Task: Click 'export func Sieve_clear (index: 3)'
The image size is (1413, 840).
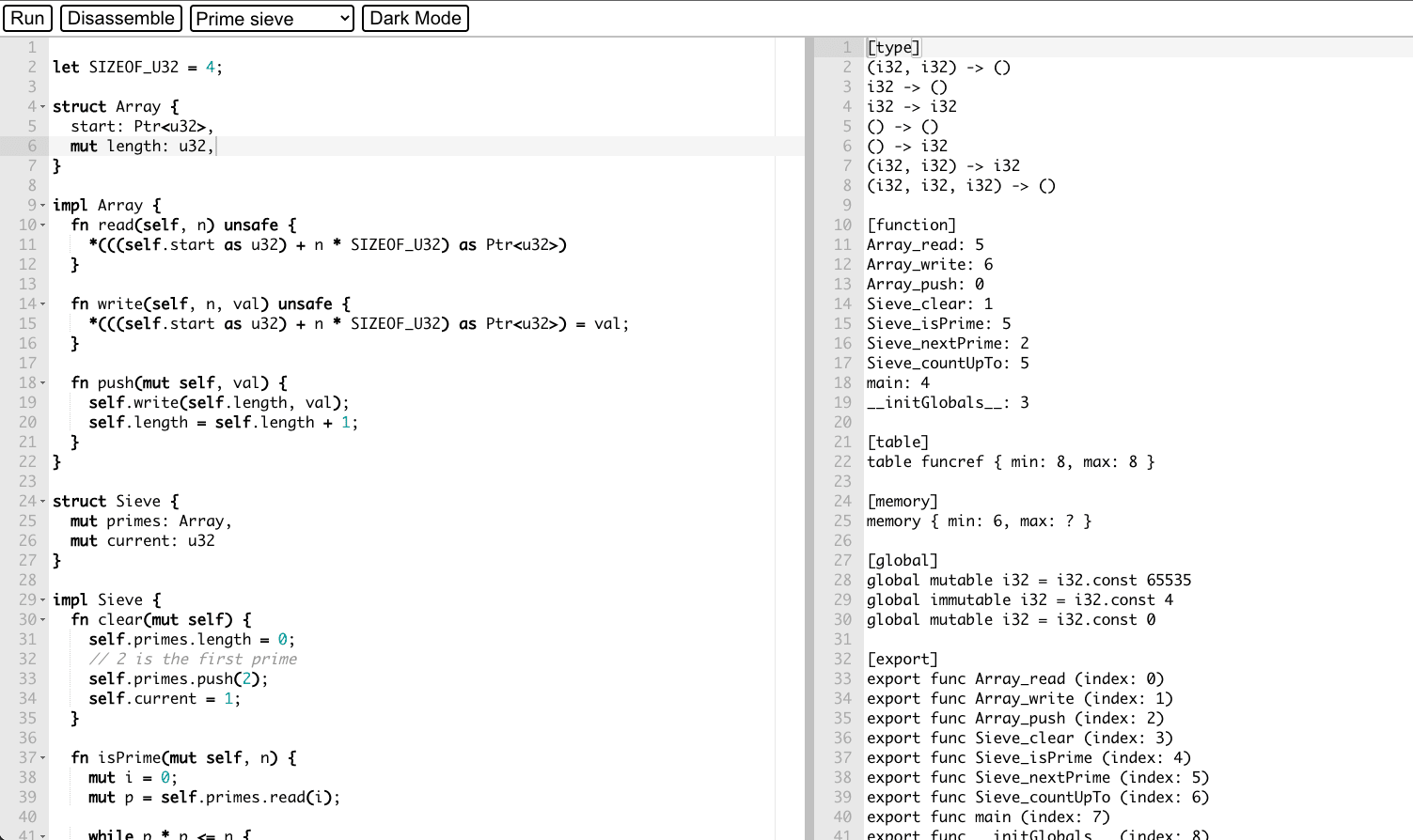Action: pos(1020,738)
